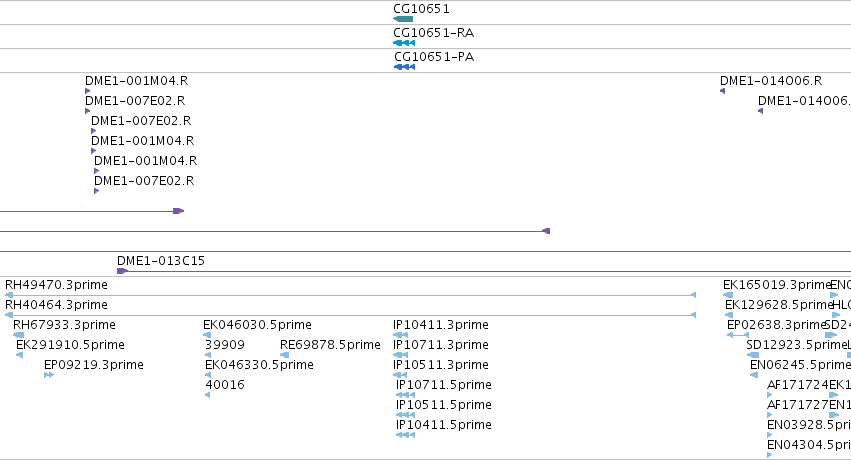Open the RH49470.3prime feature label

tap(56, 285)
